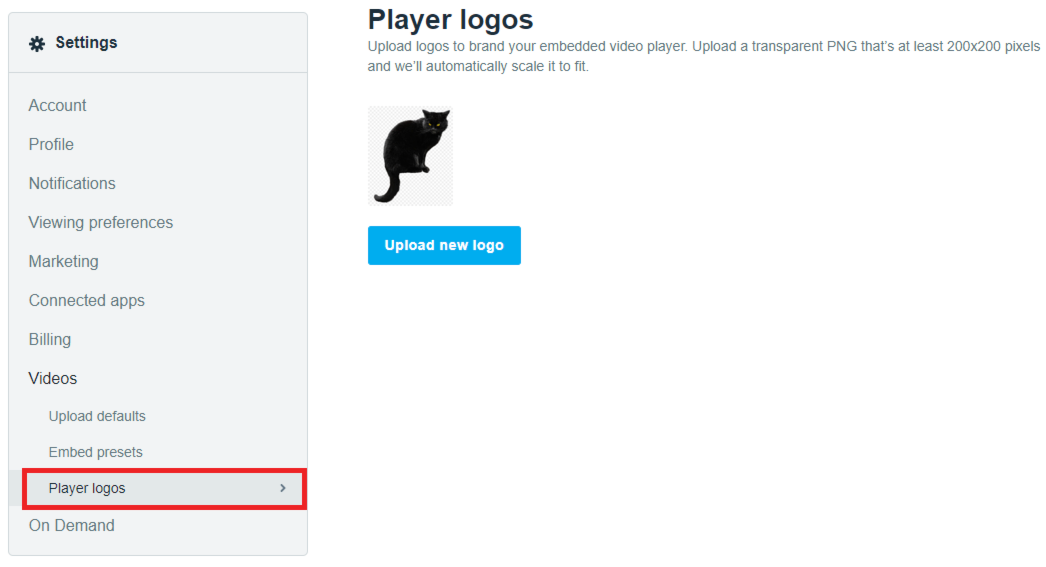Click the Settings header label
The width and height of the screenshot is (1046, 567).
[x=86, y=43]
